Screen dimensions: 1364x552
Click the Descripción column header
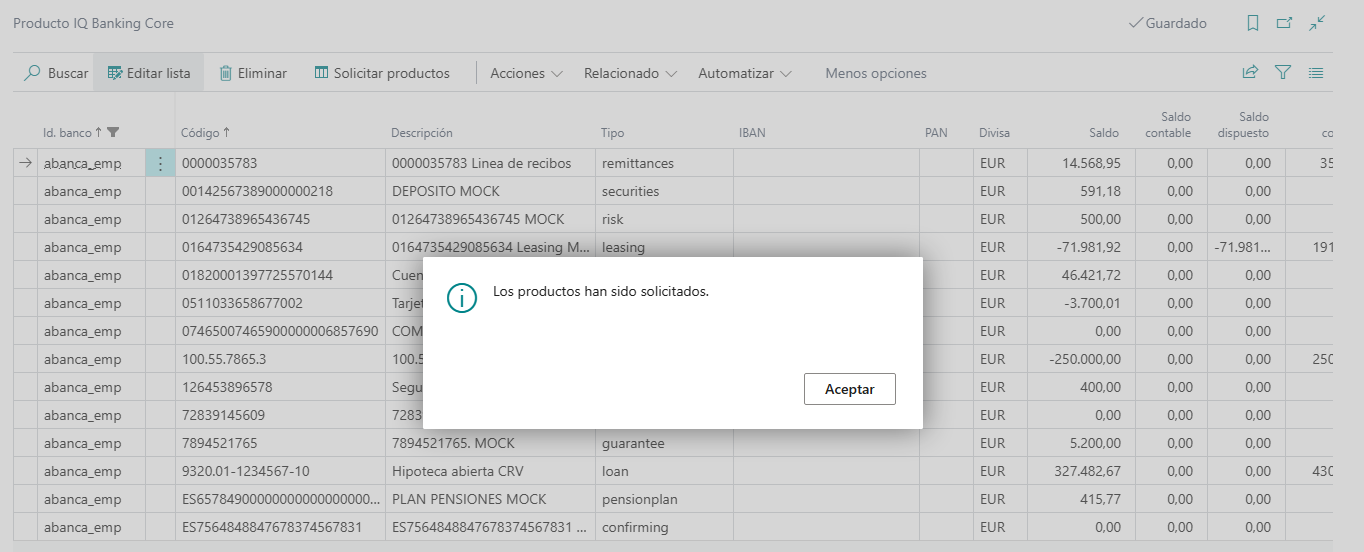coord(421,132)
